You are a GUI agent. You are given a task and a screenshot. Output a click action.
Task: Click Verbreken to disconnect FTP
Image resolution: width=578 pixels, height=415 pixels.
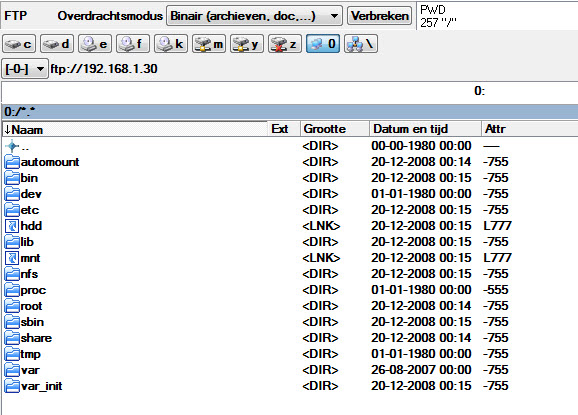379,16
